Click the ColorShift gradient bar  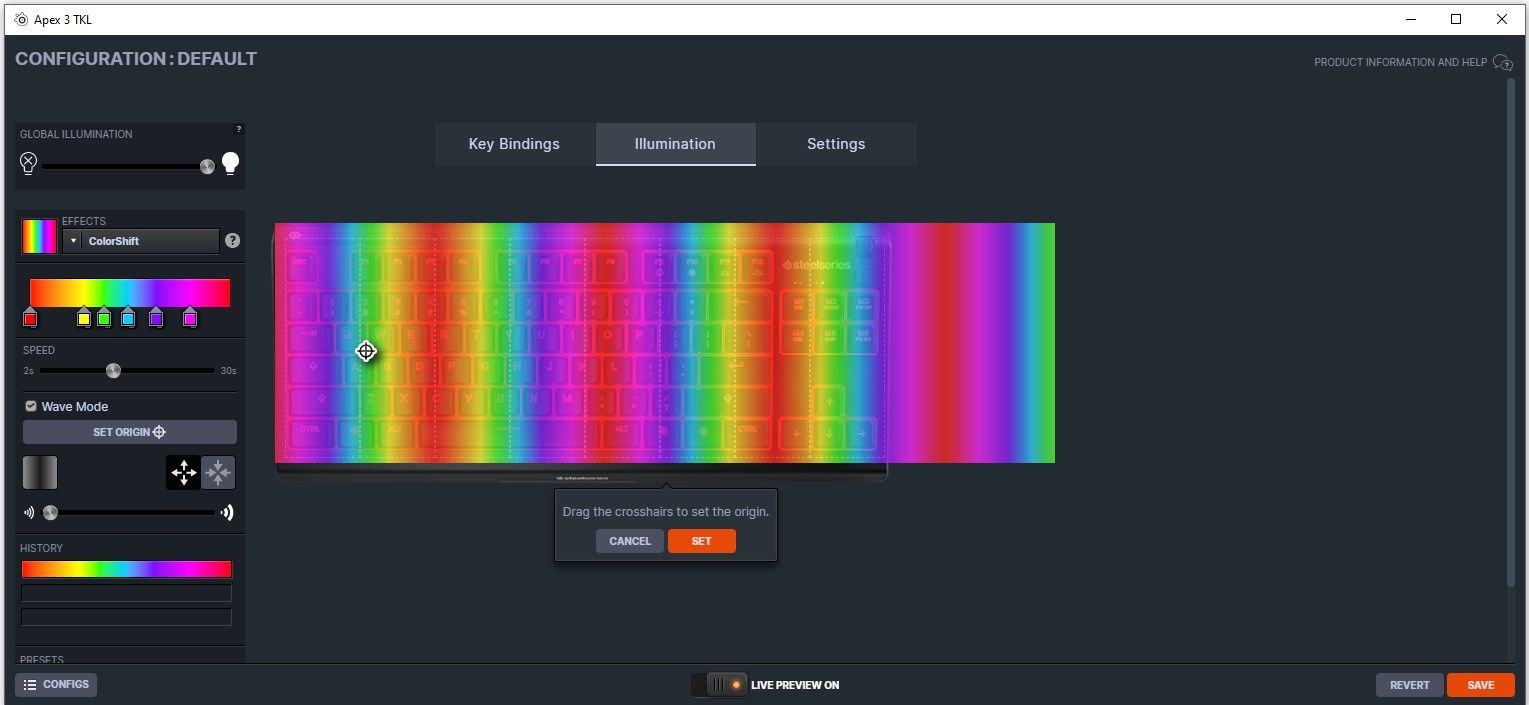[x=130, y=293]
